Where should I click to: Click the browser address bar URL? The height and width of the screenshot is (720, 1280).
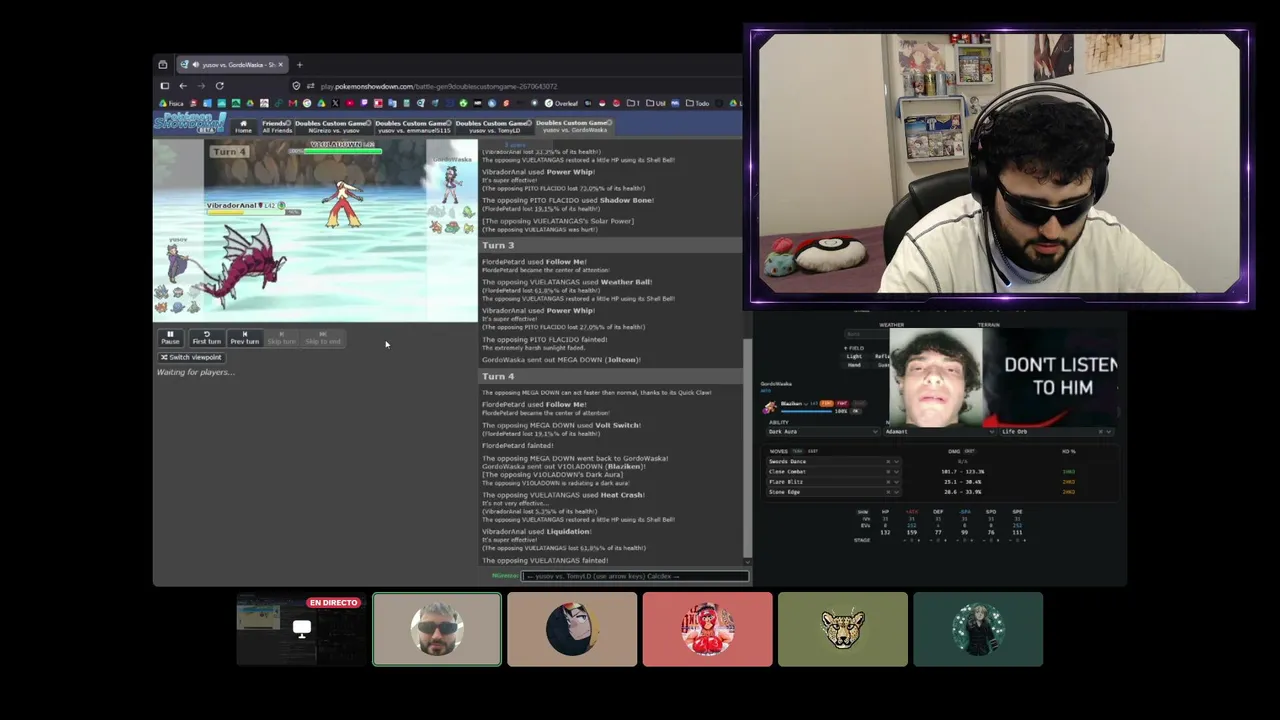[x=439, y=86]
